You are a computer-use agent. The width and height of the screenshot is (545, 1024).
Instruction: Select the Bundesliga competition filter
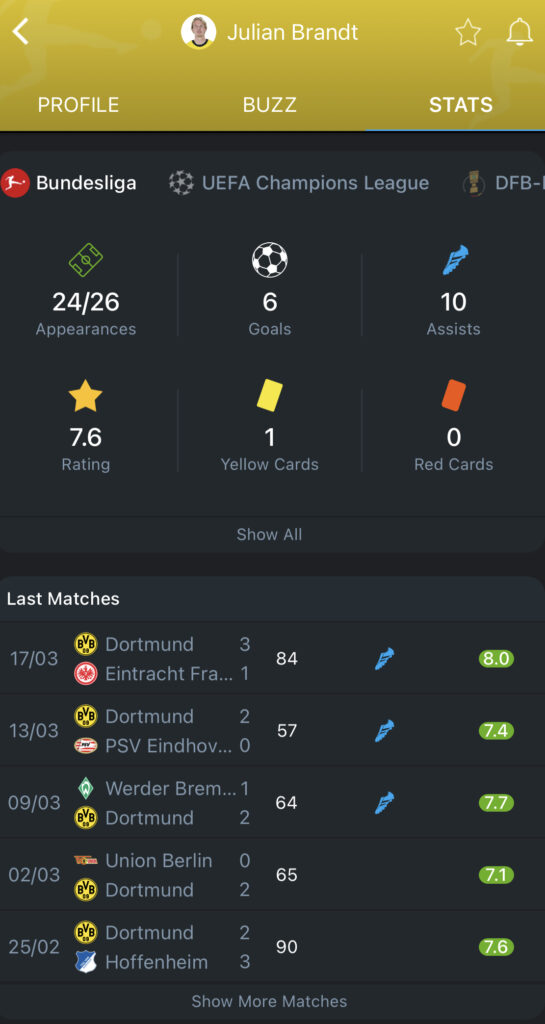click(69, 183)
